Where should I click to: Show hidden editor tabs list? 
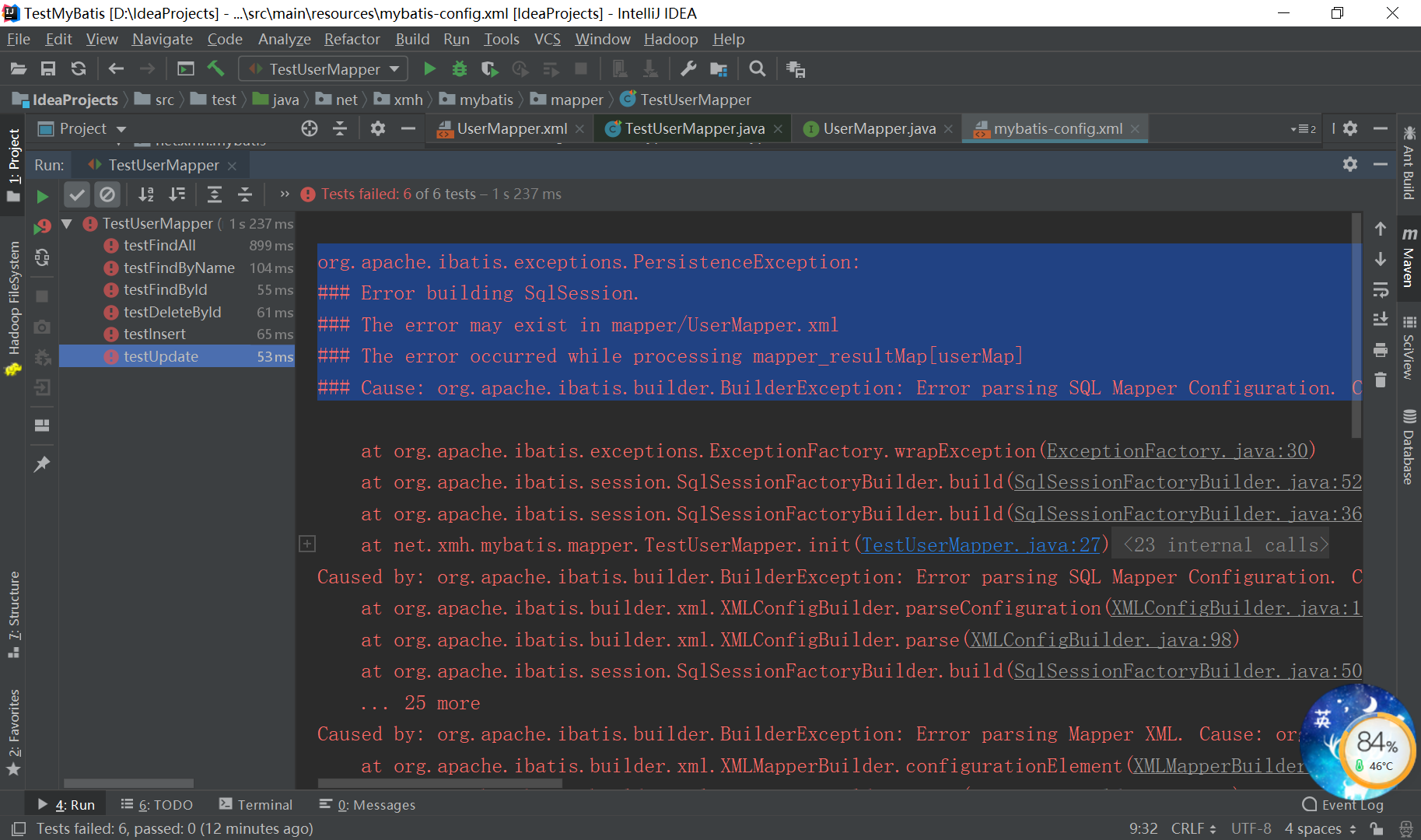tap(1304, 129)
